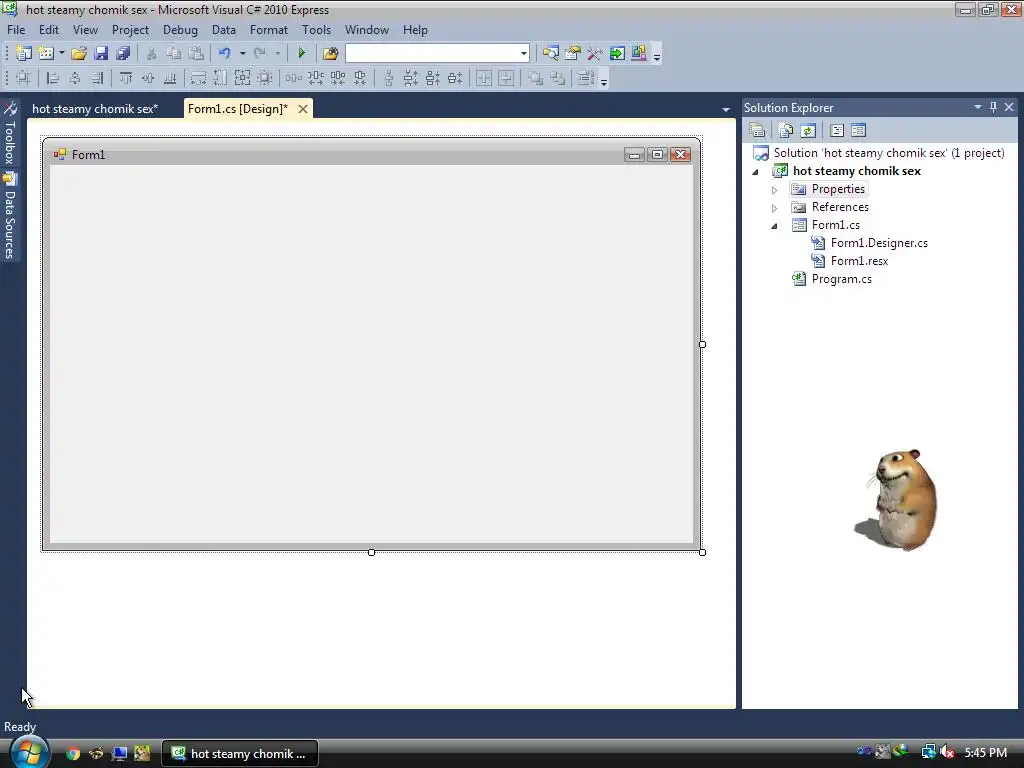Open the Data Sources side panel tab
Image resolution: width=1024 pixels, height=768 pixels.
(x=10, y=216)
